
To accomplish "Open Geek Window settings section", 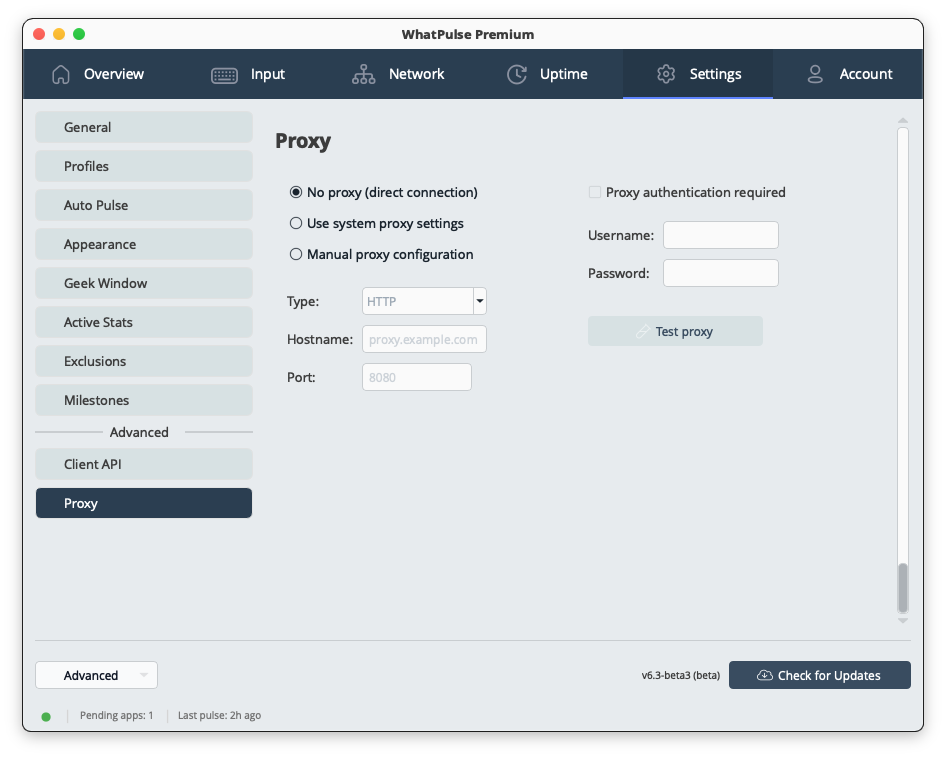I will click(144, 283).
